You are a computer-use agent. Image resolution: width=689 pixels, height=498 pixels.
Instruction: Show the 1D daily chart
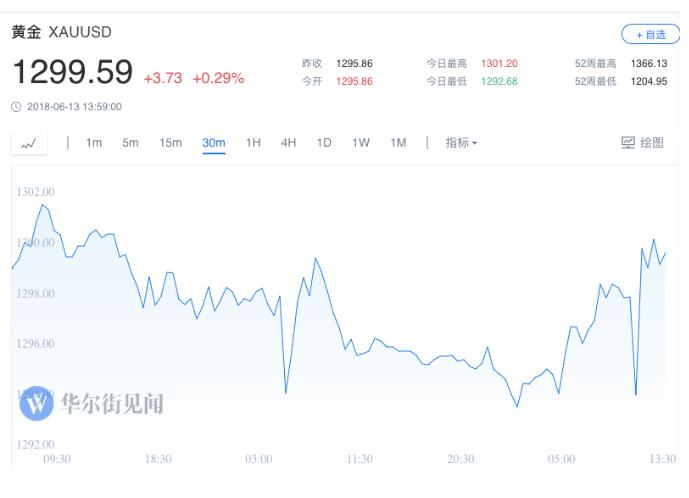324,143
